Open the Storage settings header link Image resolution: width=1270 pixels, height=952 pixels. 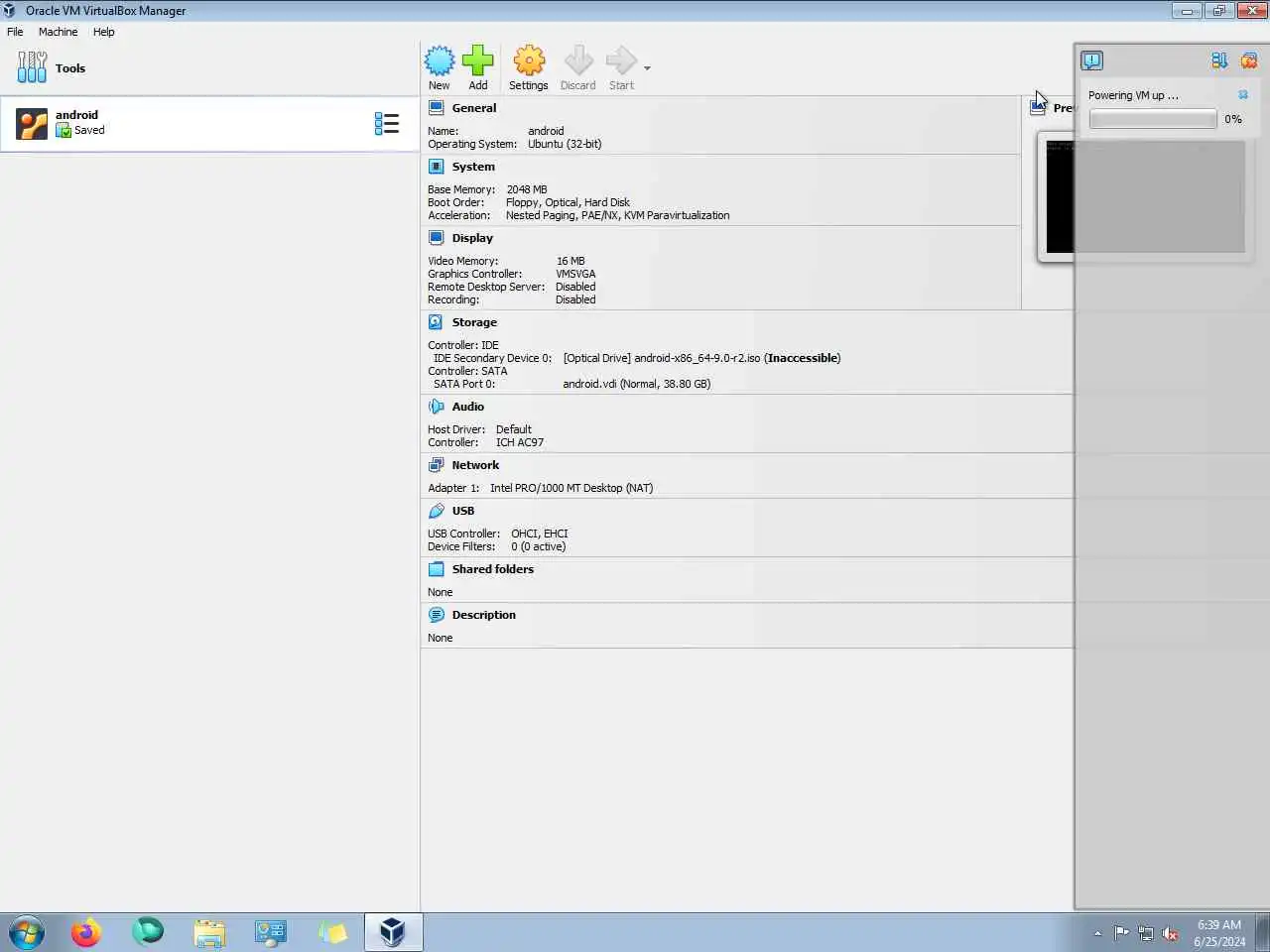(474, 322)
